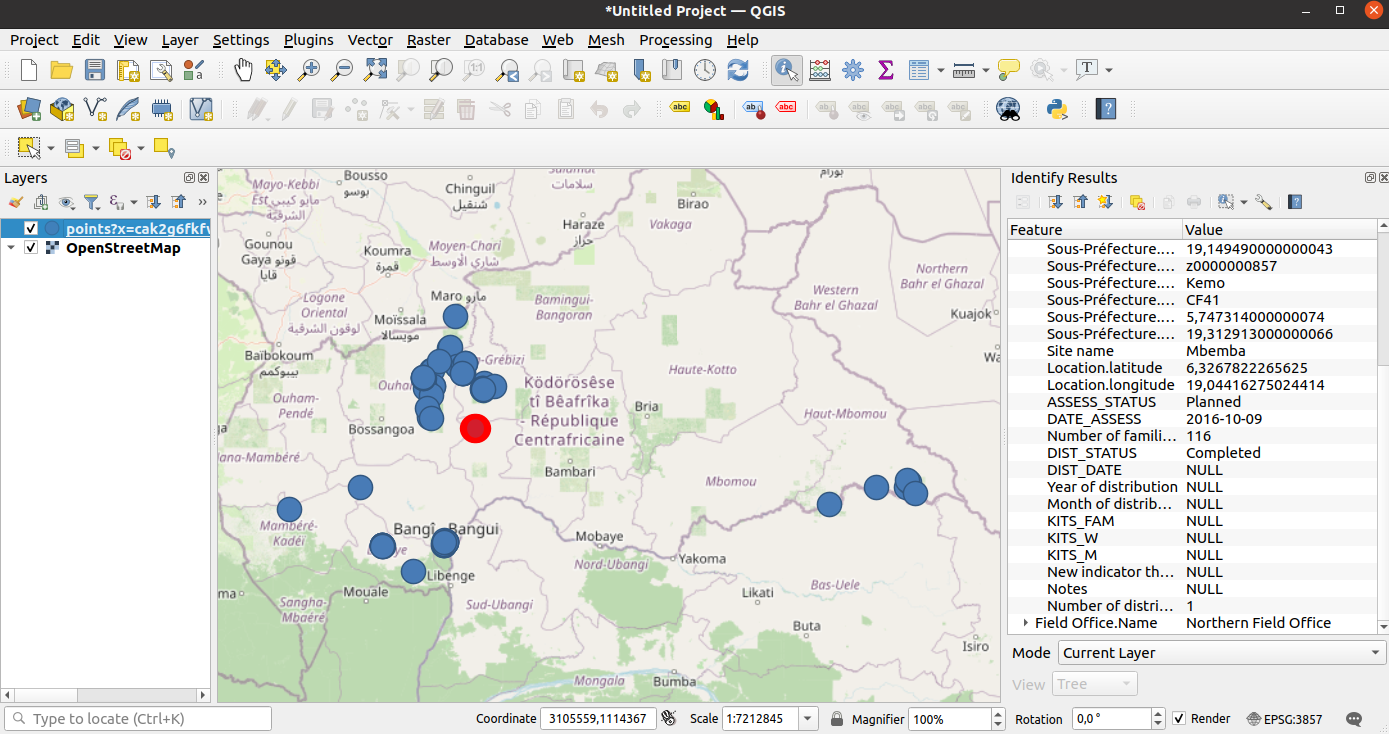The width and height of the screenshot is (1389, 734).
Task: Click the Feature column header
Action: tap(1094, 230)
